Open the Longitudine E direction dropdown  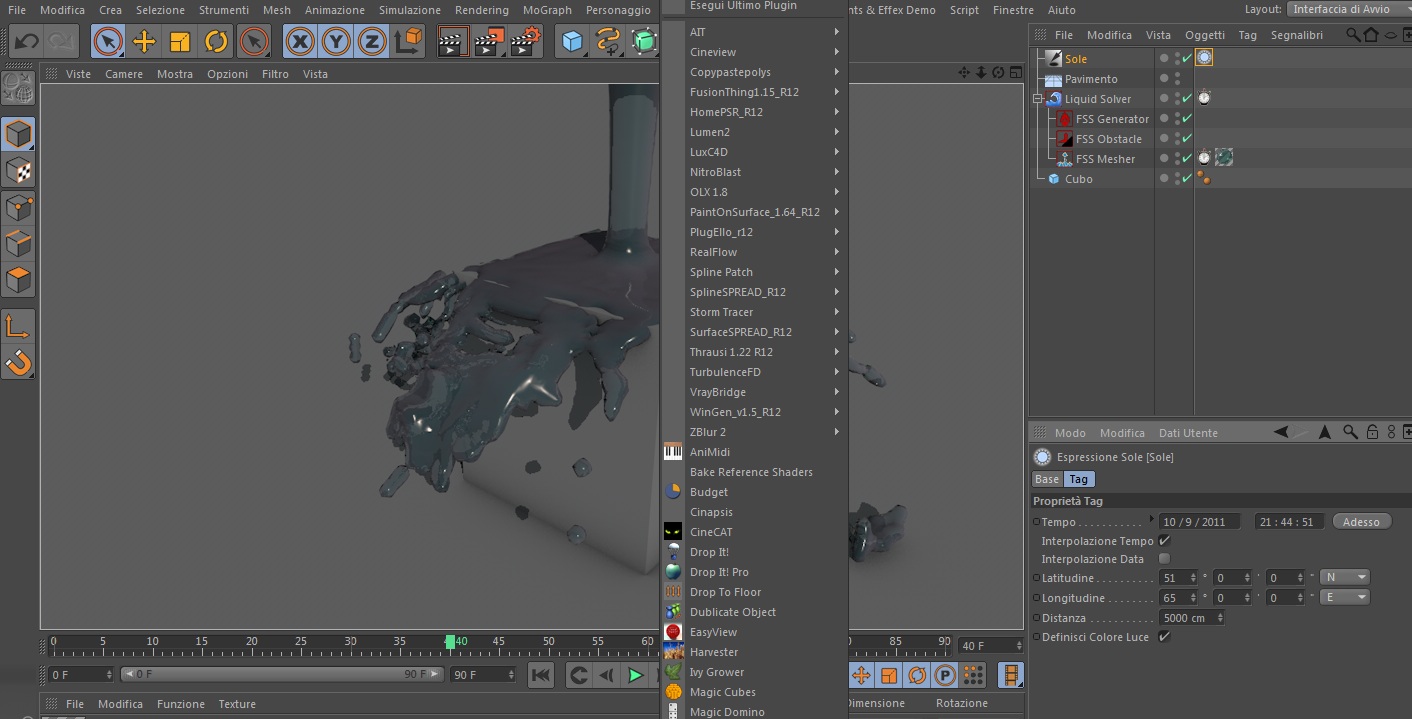(x=1344, y=597)
